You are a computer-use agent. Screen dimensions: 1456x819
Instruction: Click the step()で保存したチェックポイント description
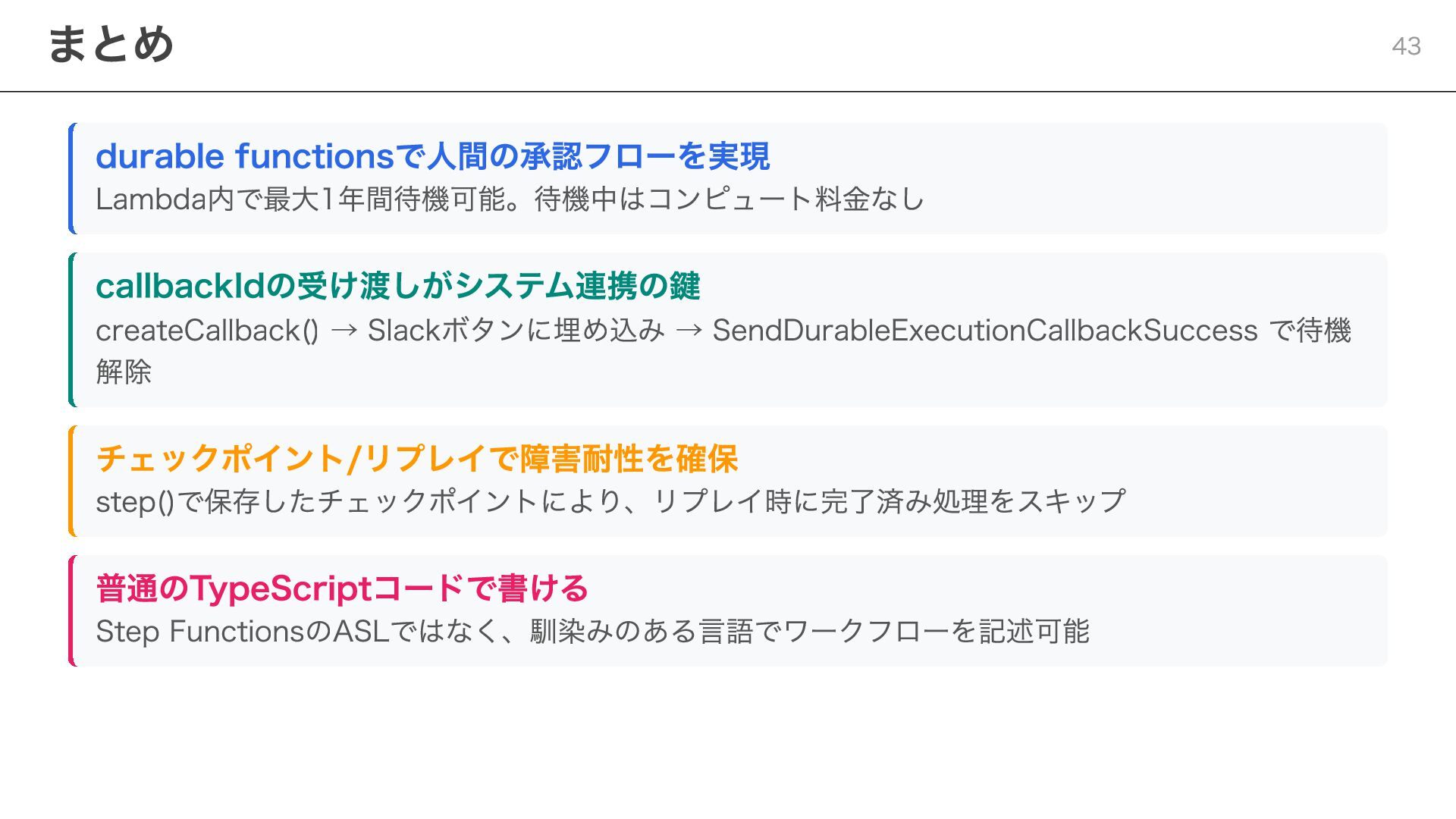[x=316, y=501]
